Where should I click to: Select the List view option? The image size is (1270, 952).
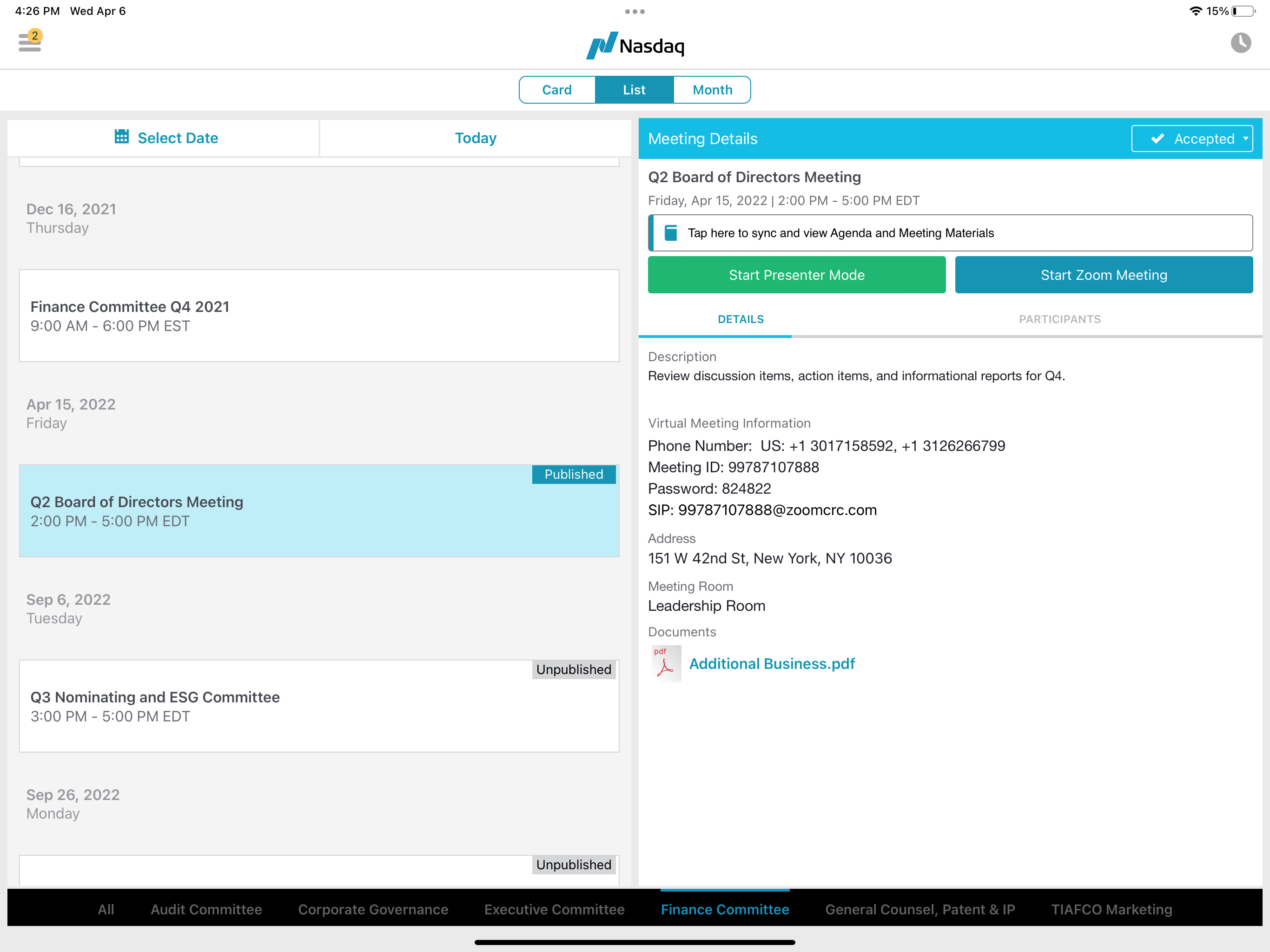pos(634,90)
